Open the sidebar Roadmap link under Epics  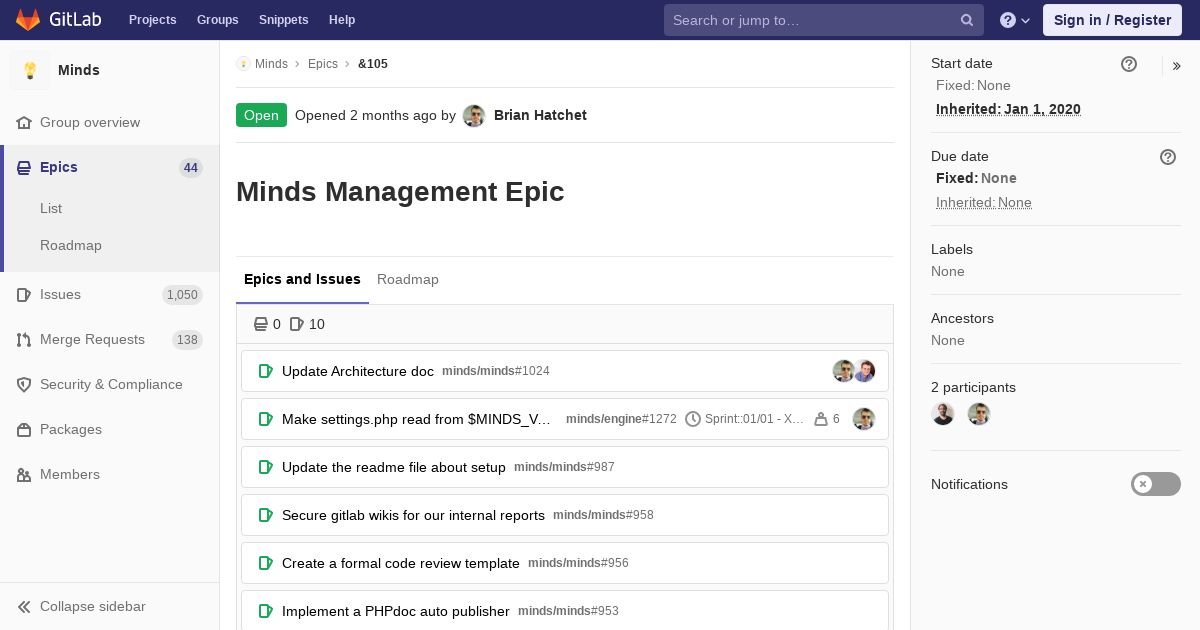tap(71, 246)
